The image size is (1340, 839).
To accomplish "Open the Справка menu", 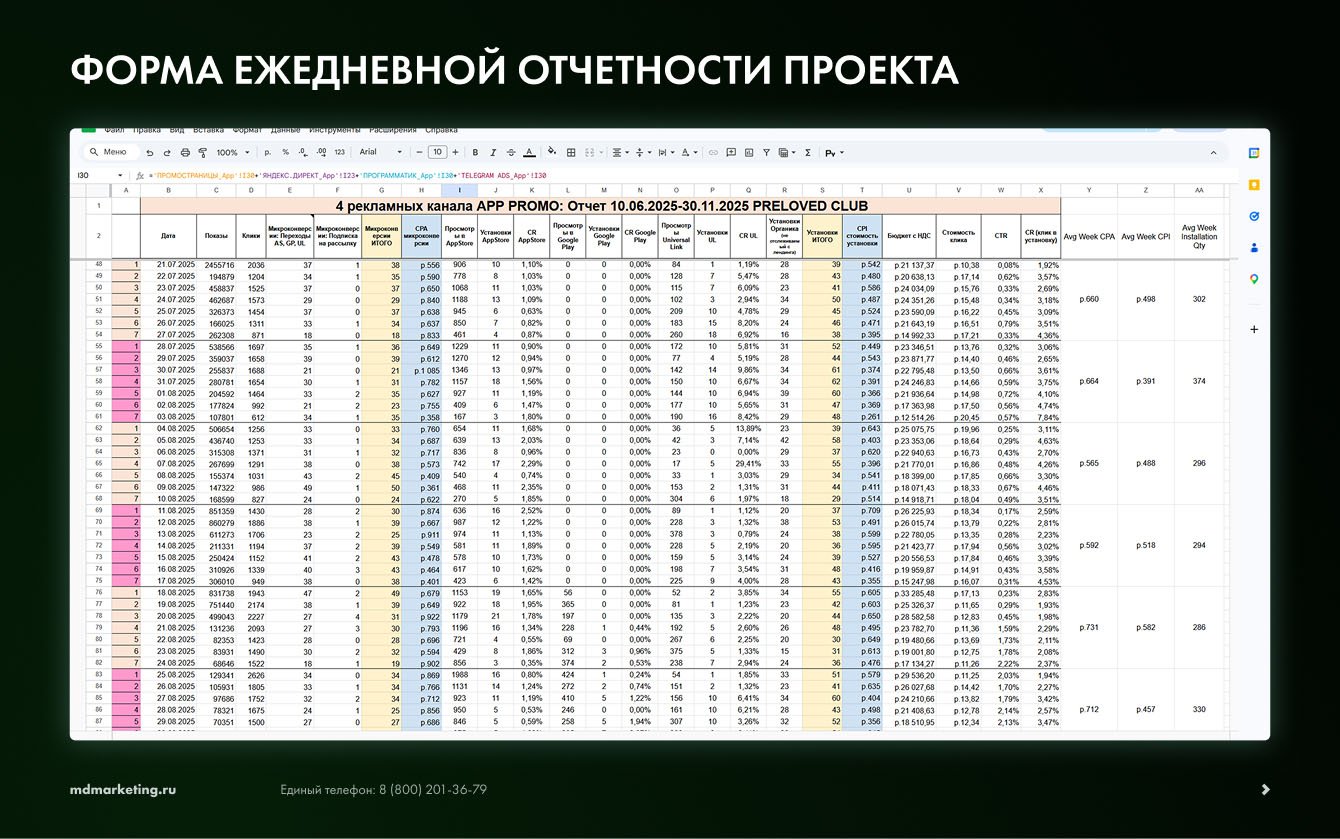I will pos(441,130).
